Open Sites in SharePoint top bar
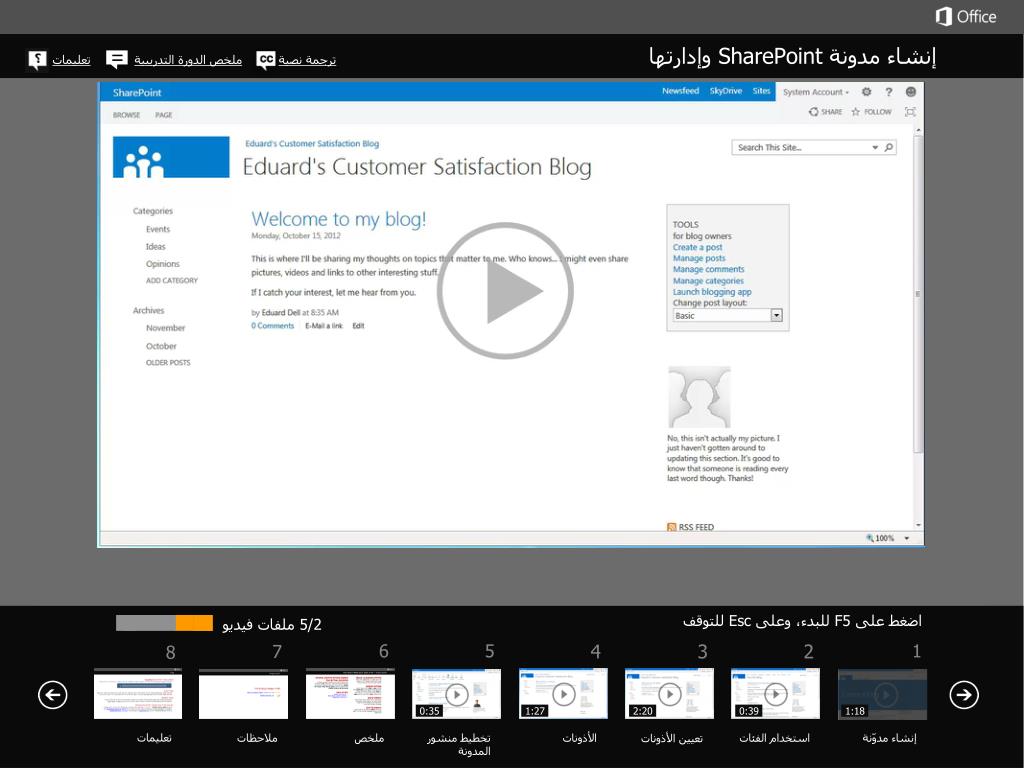 [761, 91]
